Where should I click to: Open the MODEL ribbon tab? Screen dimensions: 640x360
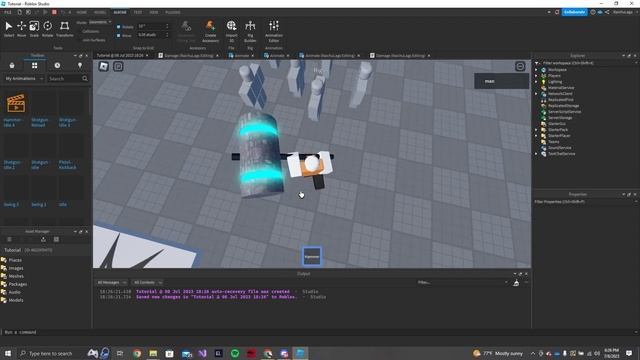100,13
